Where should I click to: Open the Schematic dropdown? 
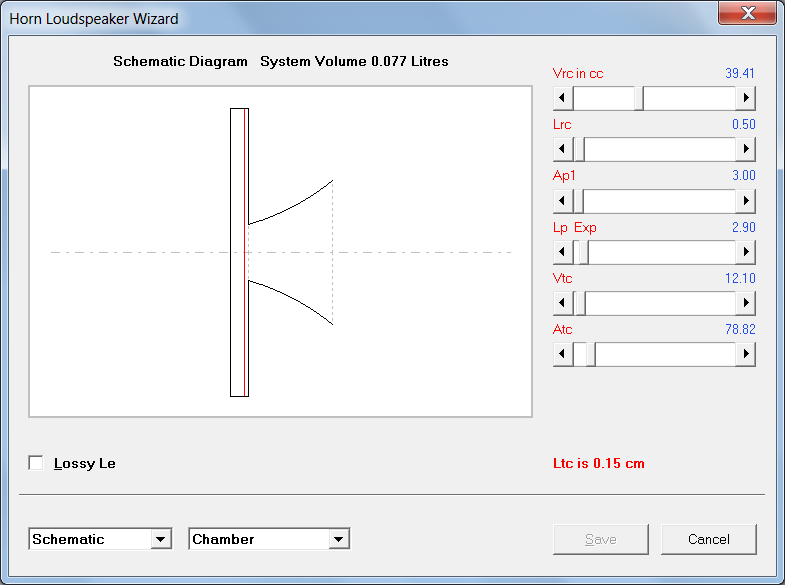click(160, 539)
